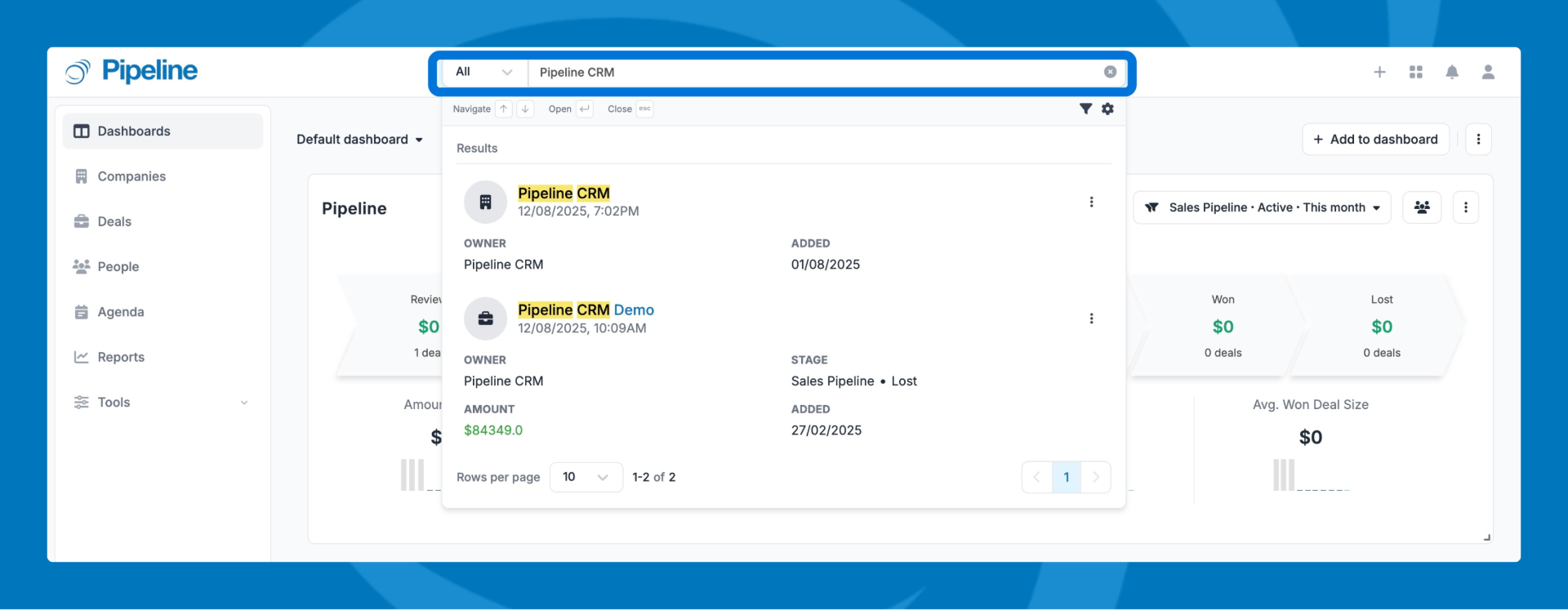The width and height of the screenshot is (1568, 610).
Task: Click the Open enter key icon
Action: coord(585,109)
